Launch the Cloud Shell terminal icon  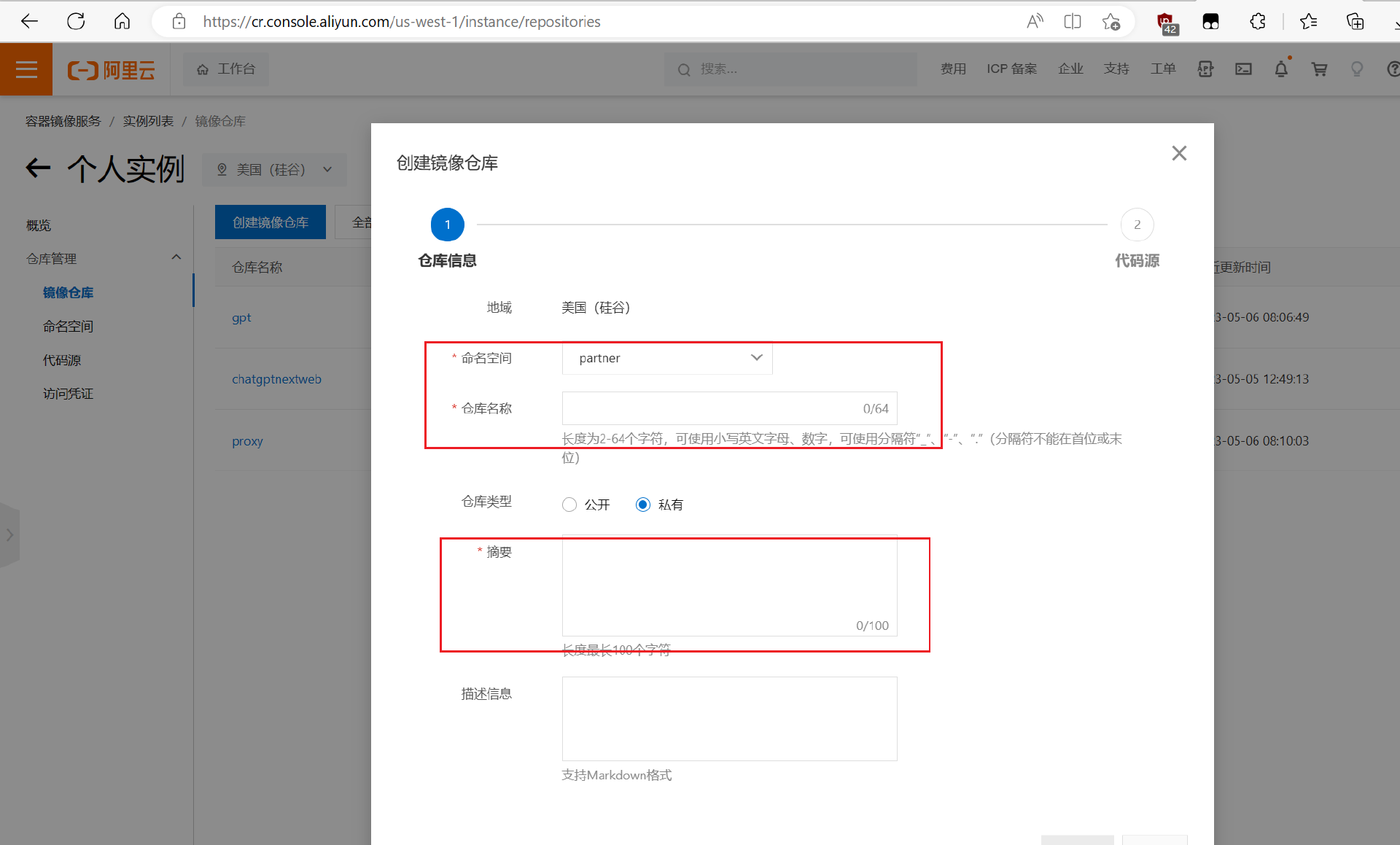pyautogui.click(x=1243, y=69)
